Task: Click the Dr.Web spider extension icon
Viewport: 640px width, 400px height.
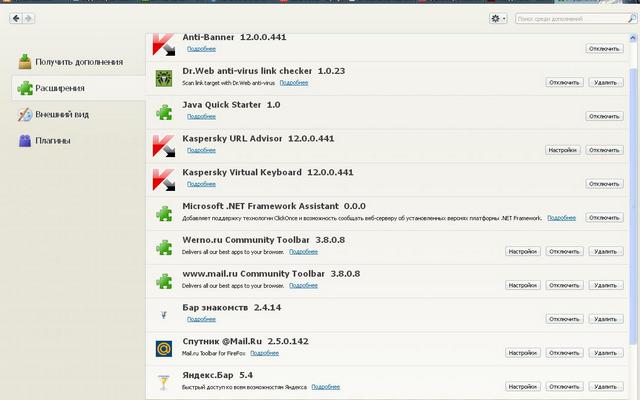Action: tap(164, 77)
